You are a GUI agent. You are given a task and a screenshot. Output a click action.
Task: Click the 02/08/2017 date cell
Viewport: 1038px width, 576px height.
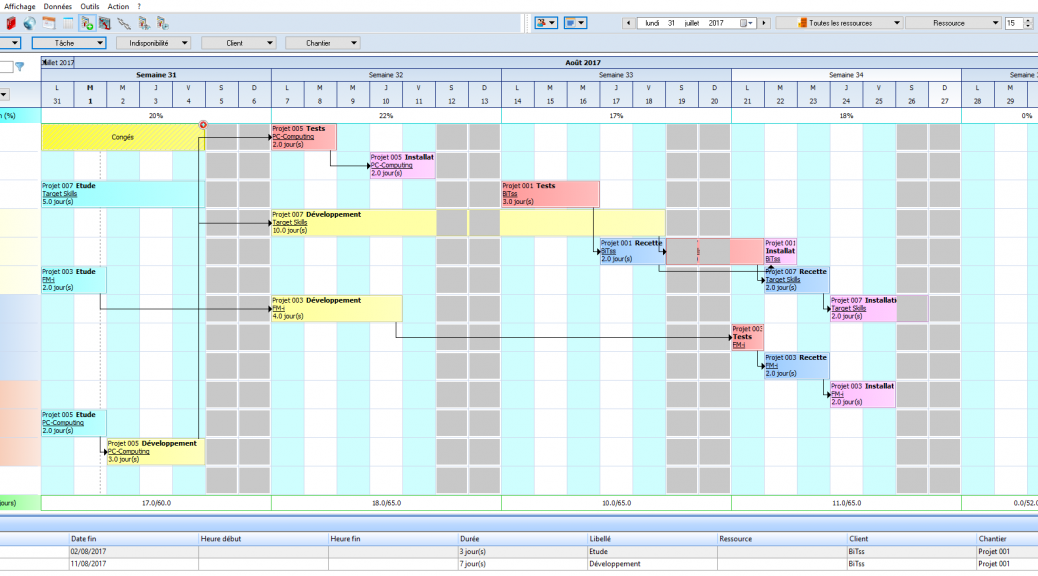point(133,552)
